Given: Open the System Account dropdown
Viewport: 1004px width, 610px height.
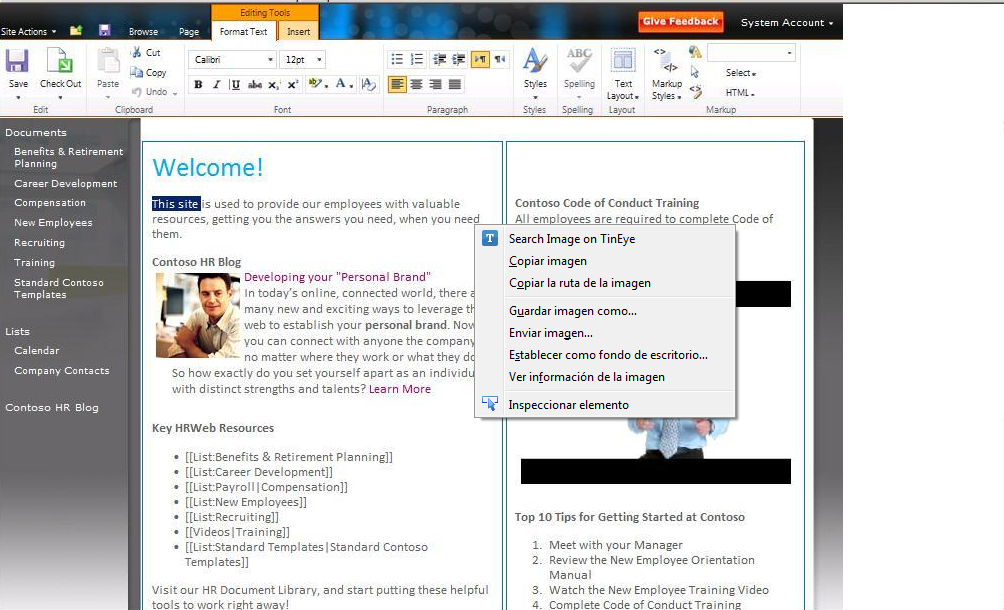Looking at the screenshot, I should (x=787, y=22).
